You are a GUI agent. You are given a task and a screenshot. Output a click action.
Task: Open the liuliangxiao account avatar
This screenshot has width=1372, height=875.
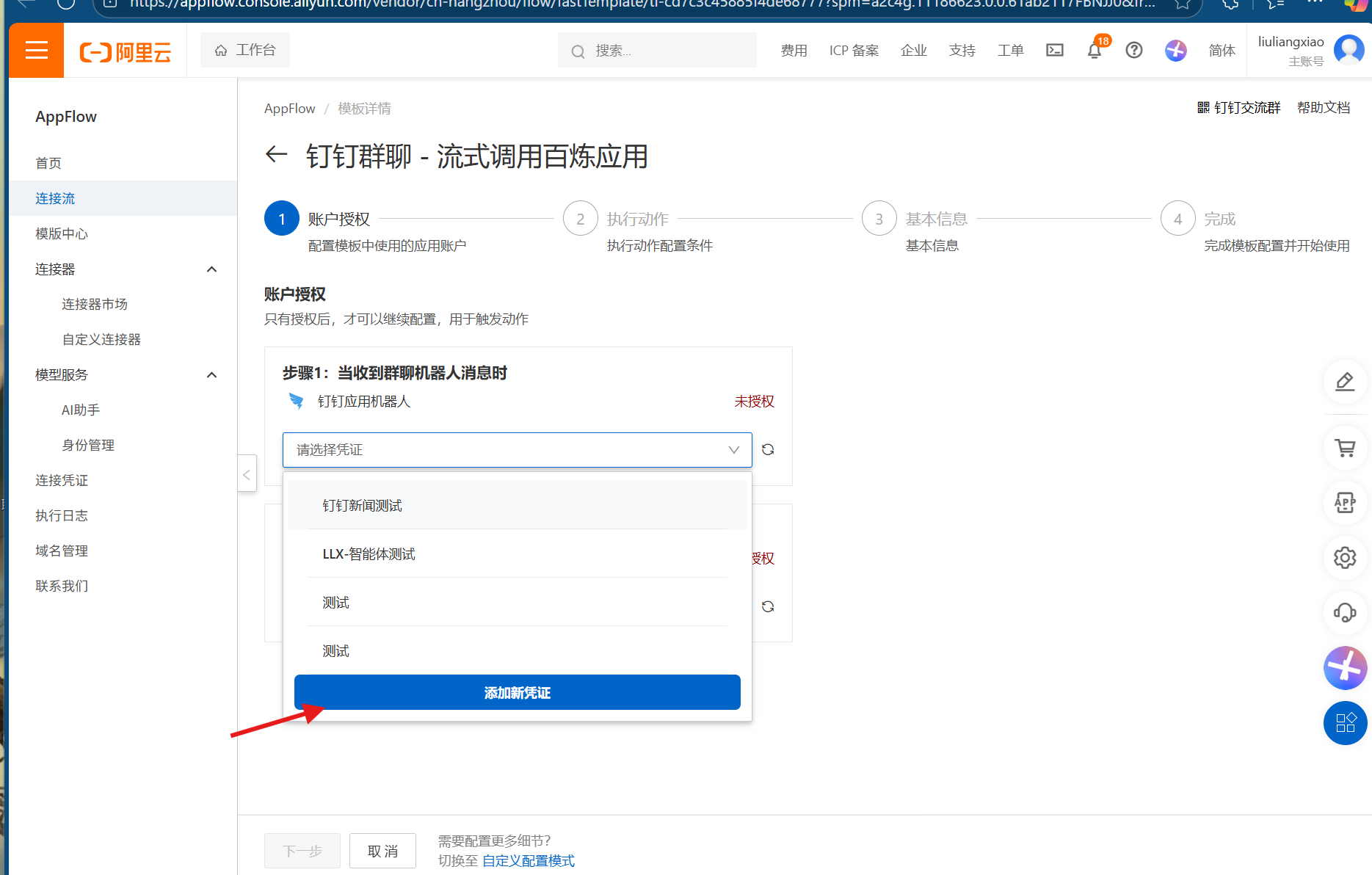coord(1349,50)
